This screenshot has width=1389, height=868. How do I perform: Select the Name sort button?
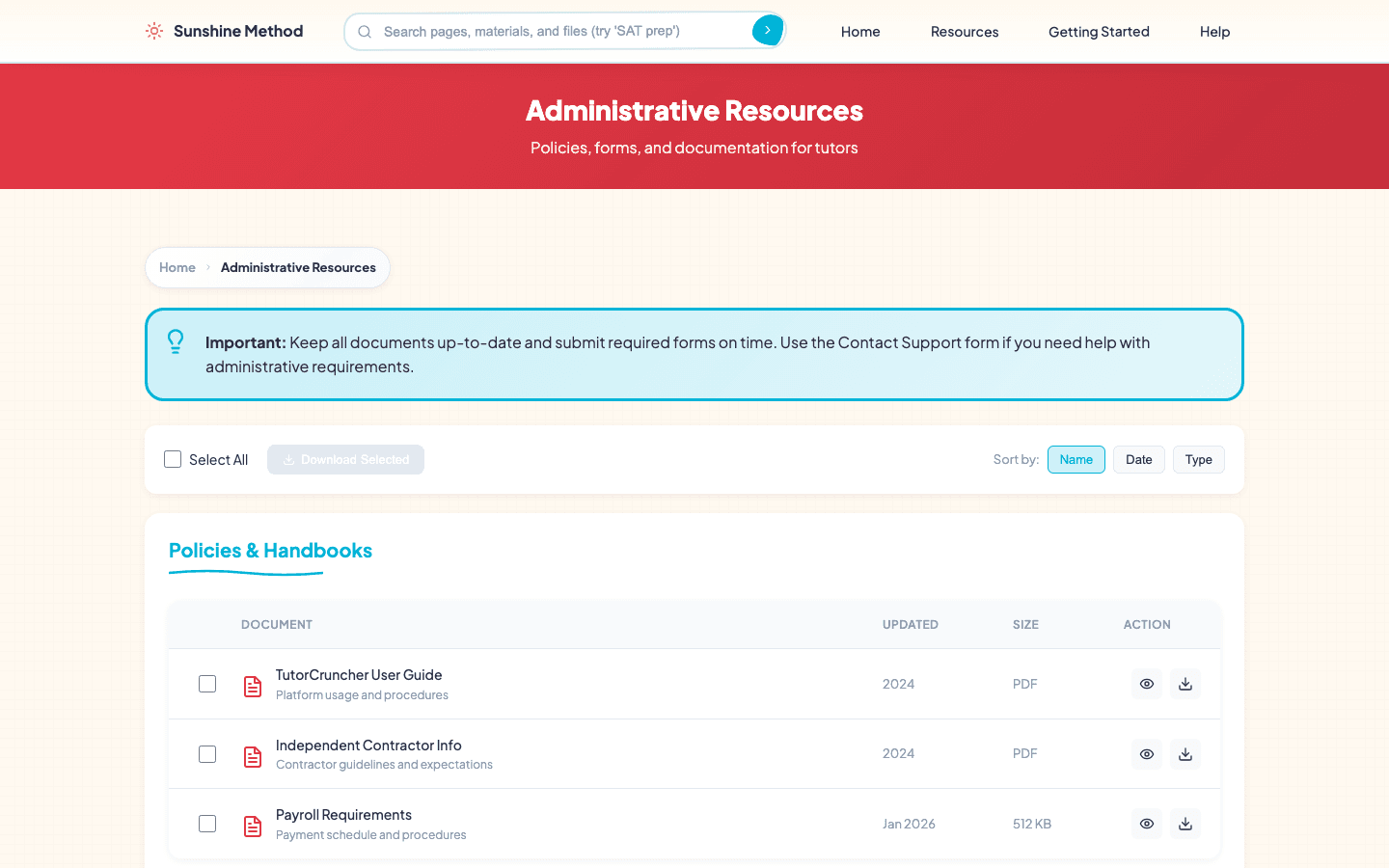(x=1076, y=459)
